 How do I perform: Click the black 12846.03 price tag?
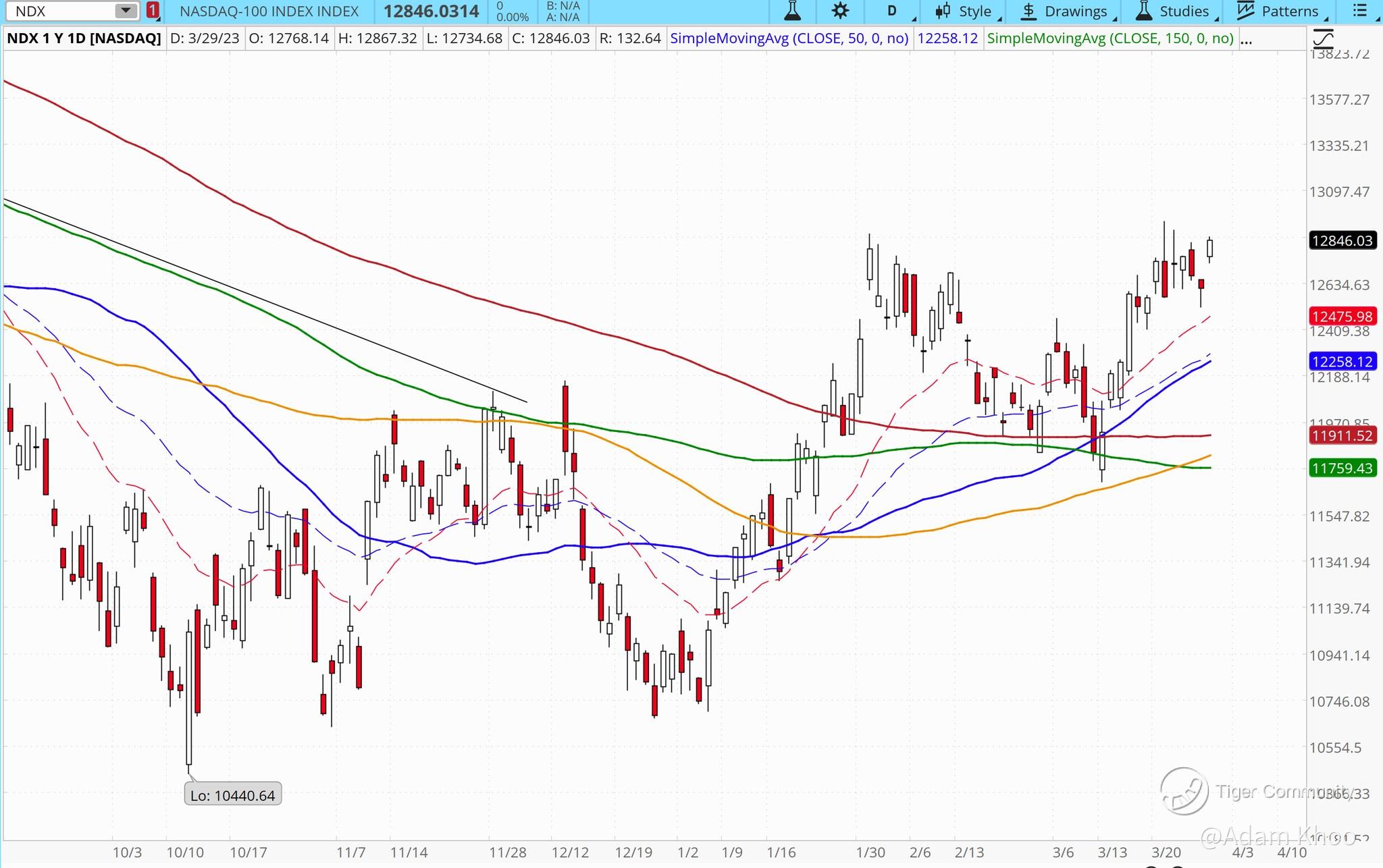(1342, 241)
